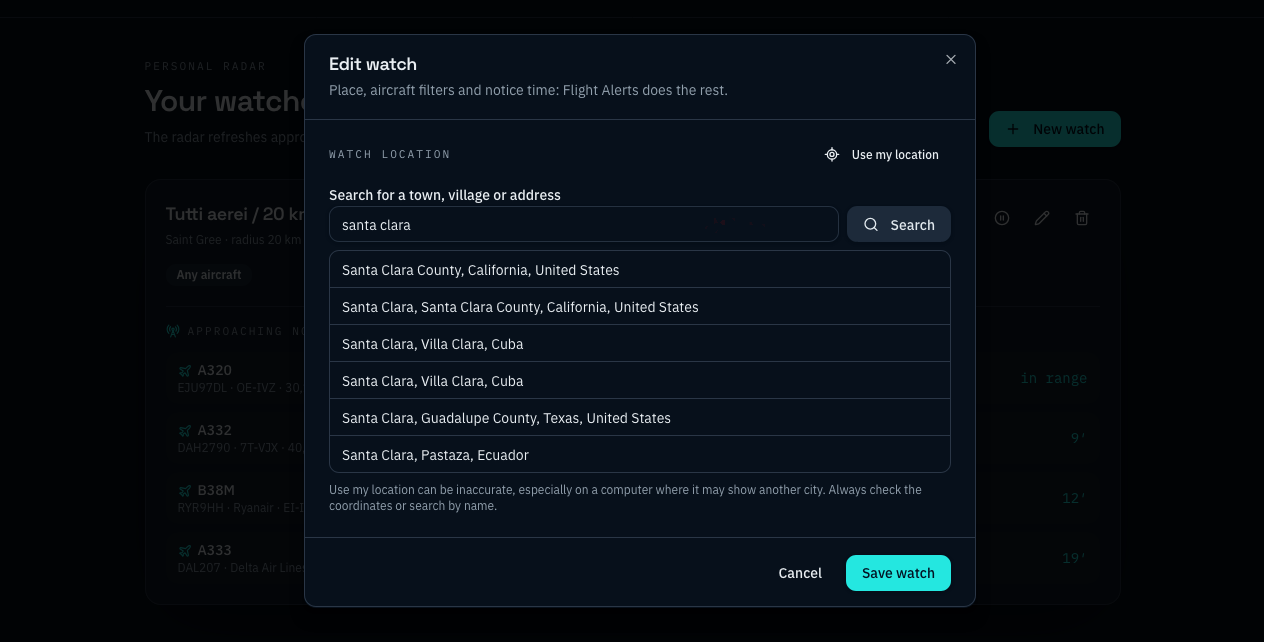The height and width of the screenshot is (642, 1264).
Task: Select Santa Clara, Guadalupe County, Texas
Action: pyautogui.click(x=640, y=418)
